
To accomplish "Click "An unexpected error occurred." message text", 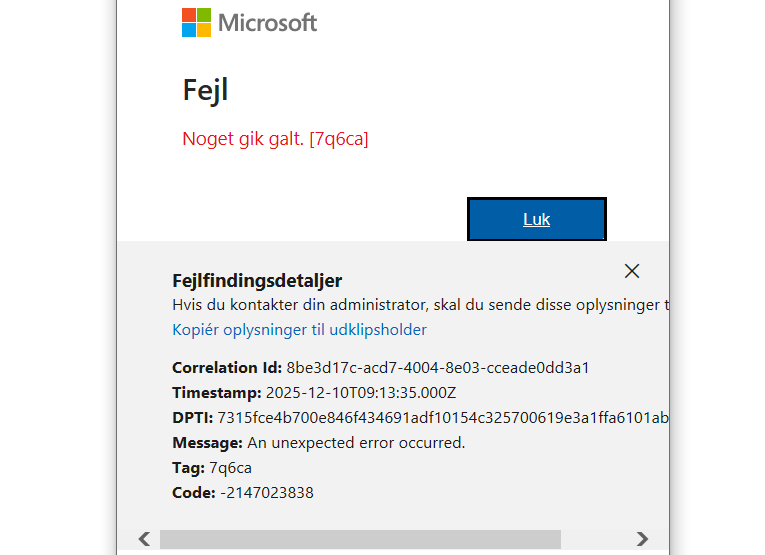I will pos(356,442).
